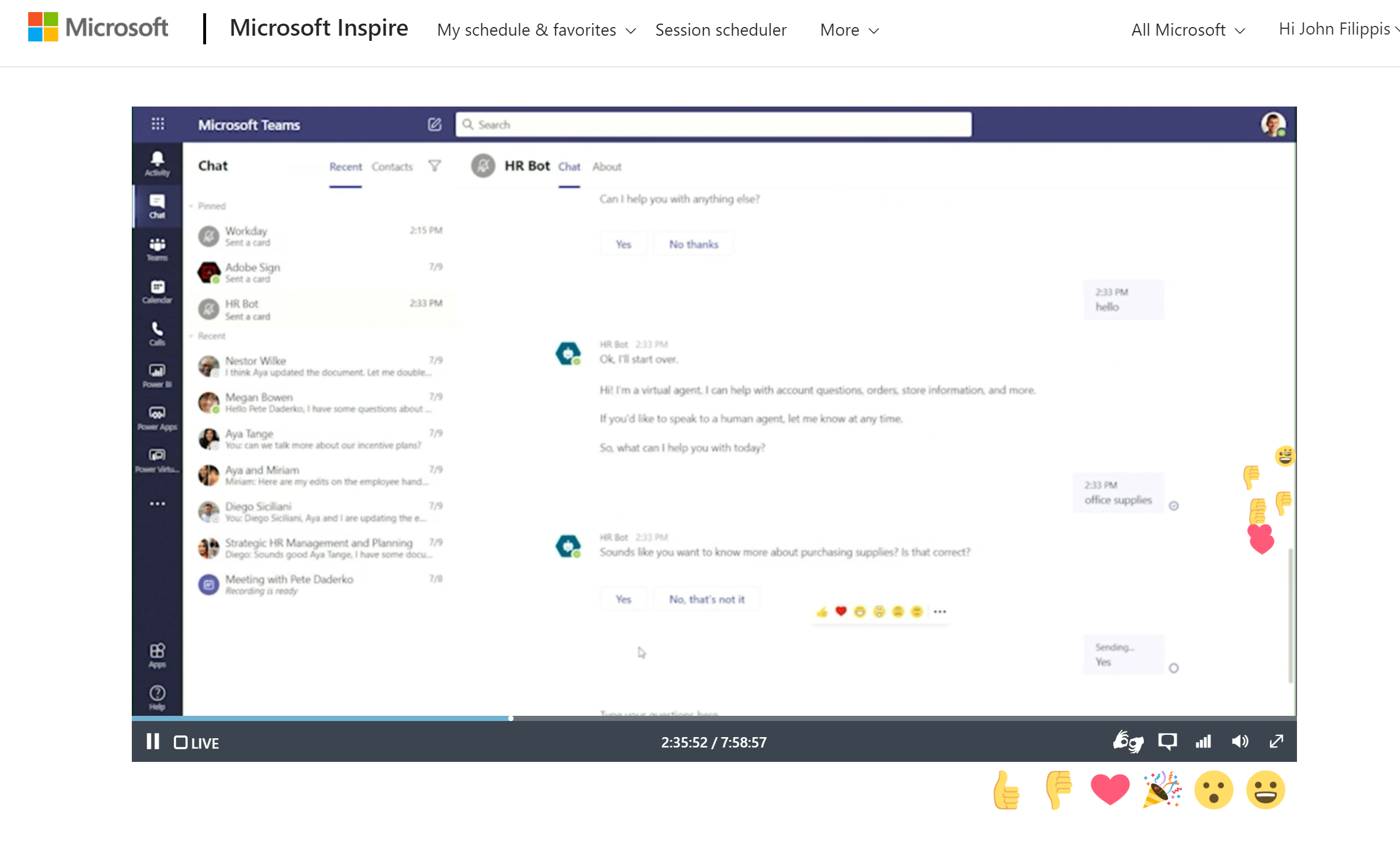Image resolution: width=1400 pixels, height=850 pixels.
Task: Open chat with Megan Bowen
Action: pyautogui.click(x=320, y=403)
